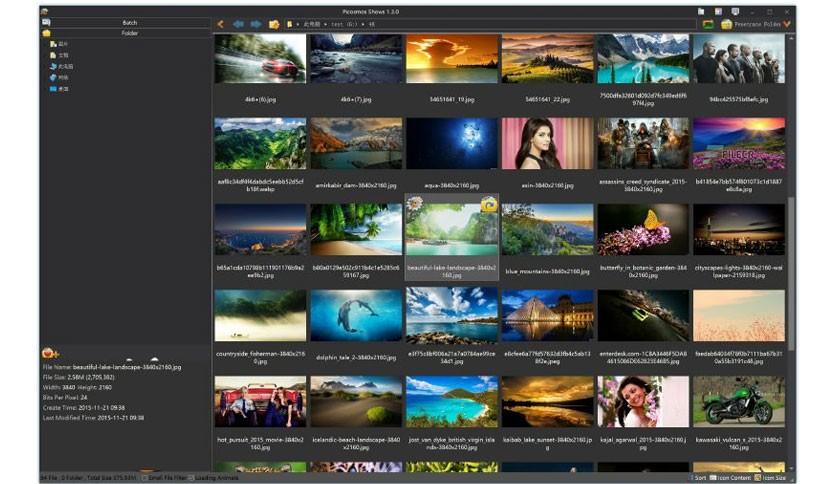Click 'Bits Per Pixel: 24' info line
The height and width of the screenshot is (484, 836).
click(x=65, y=398)
